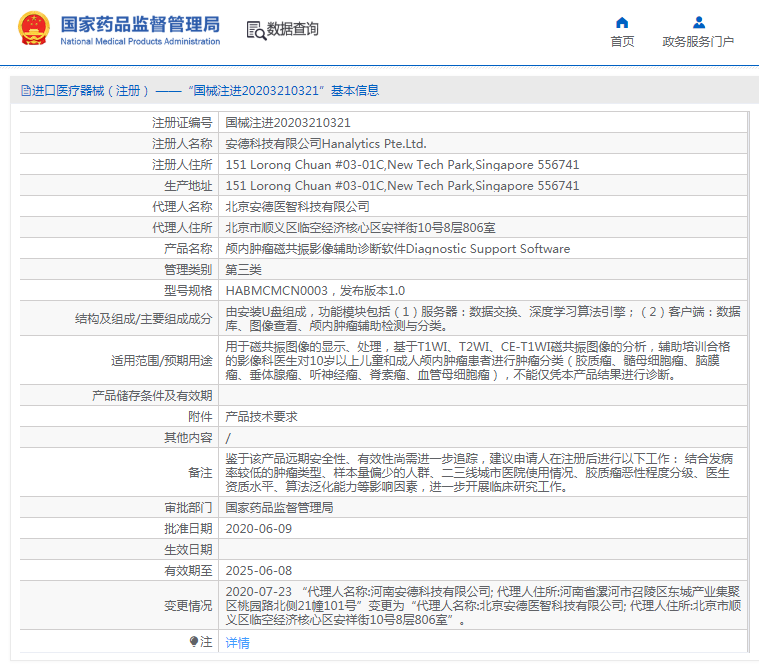Screen dimensions: 759x665
Task: Click National Medical Products Administration subtitle
Action: click(140, 42)
